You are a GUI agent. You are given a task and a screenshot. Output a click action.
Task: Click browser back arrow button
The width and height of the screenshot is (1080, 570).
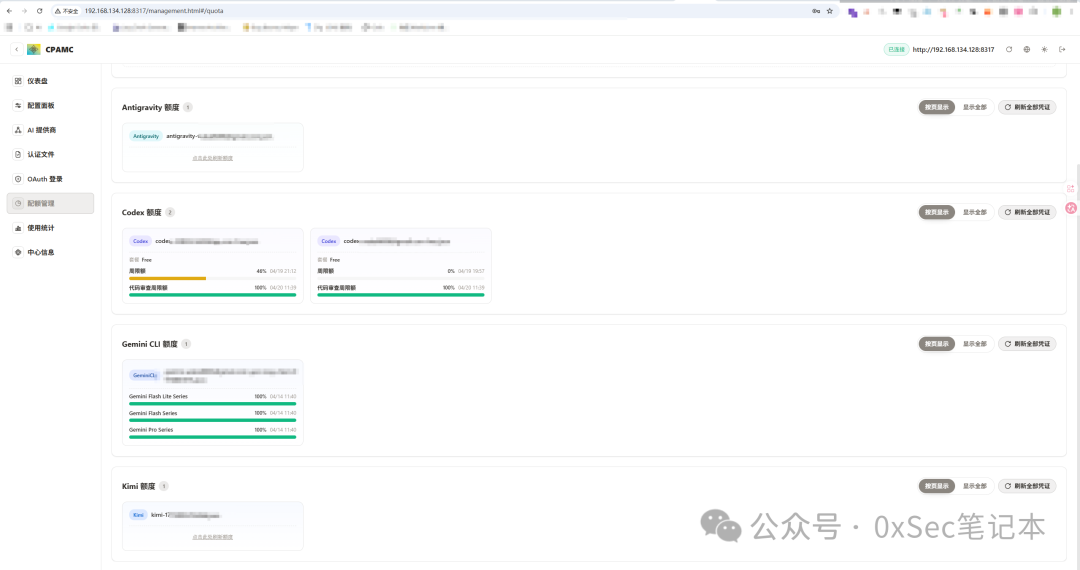tap(9, 11)
